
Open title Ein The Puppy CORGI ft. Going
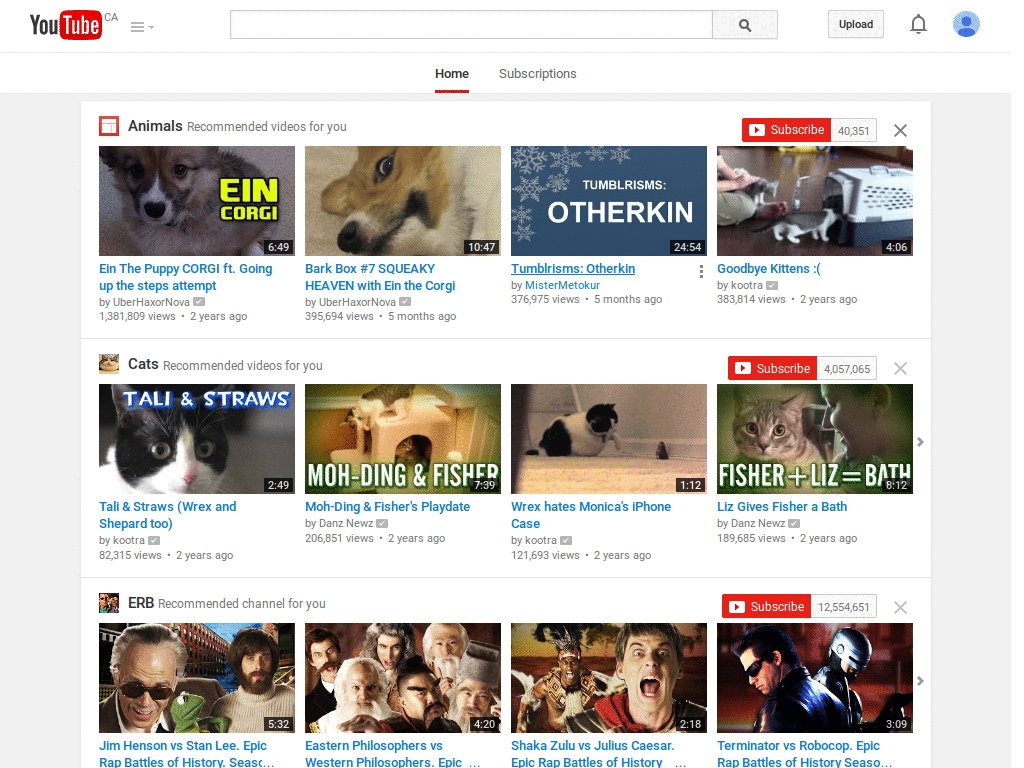click(x=185, y=277)
